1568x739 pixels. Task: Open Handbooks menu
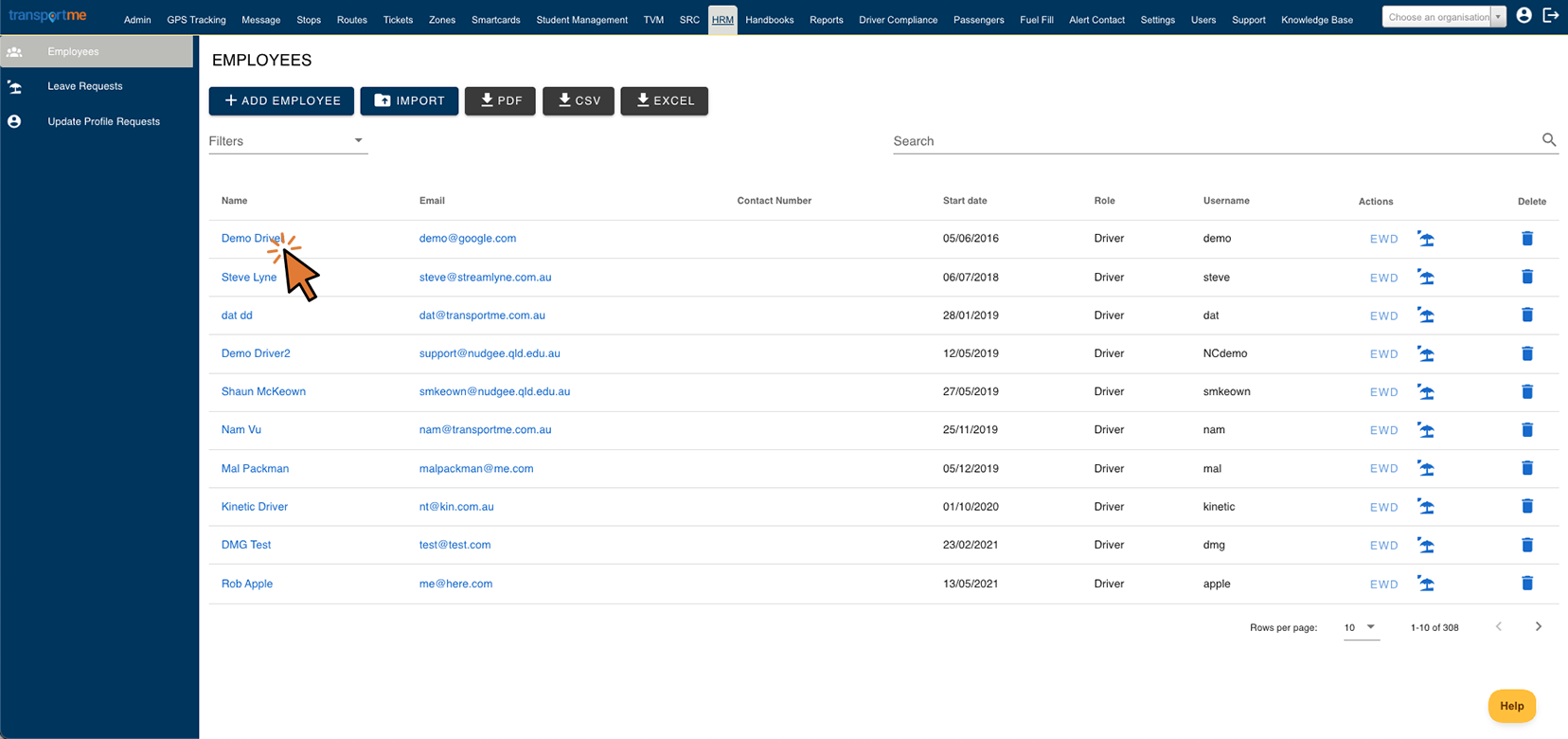coord(769,20)
